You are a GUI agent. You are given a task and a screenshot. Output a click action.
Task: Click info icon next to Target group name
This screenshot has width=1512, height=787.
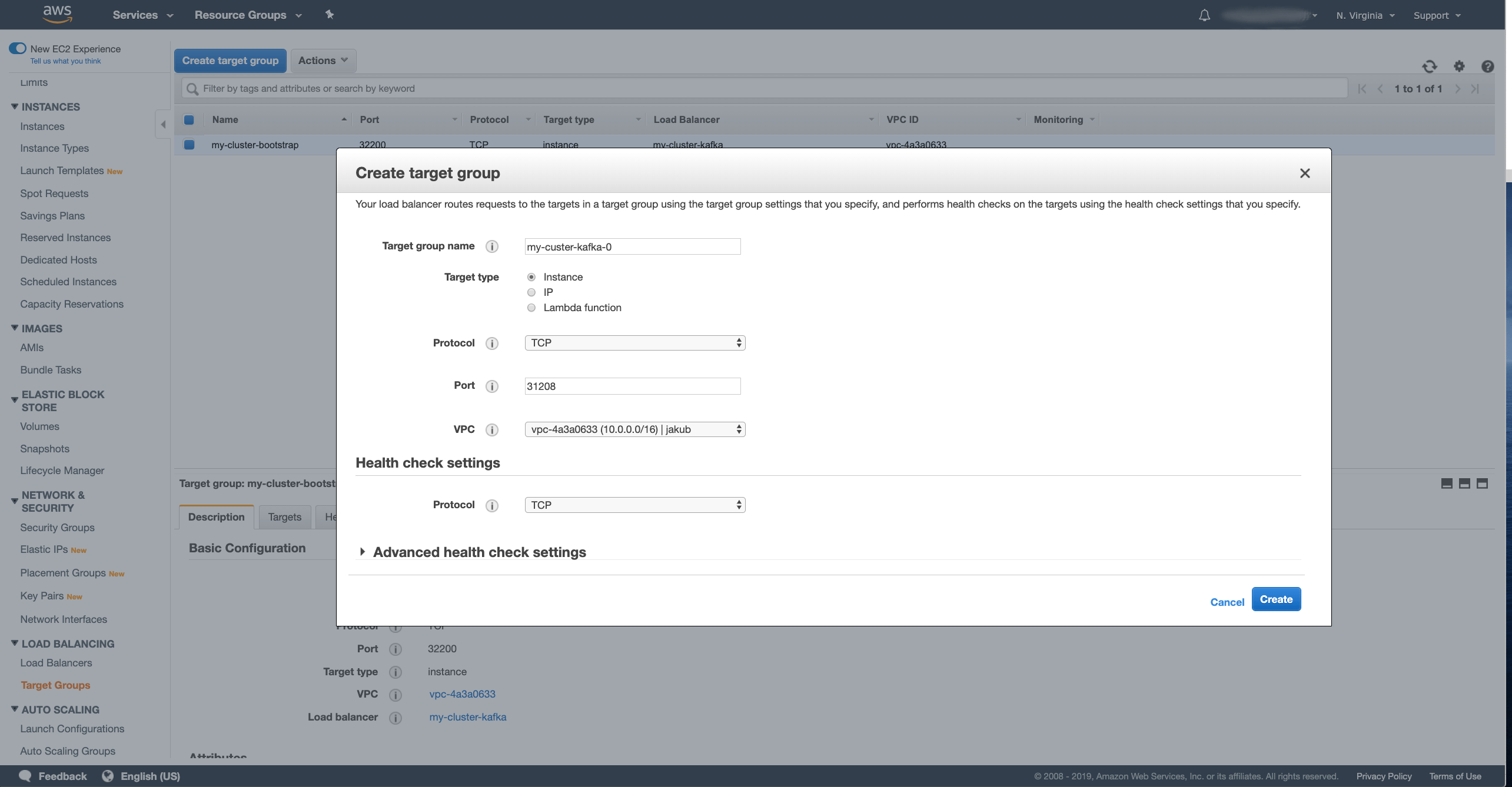tap(492, 246)
